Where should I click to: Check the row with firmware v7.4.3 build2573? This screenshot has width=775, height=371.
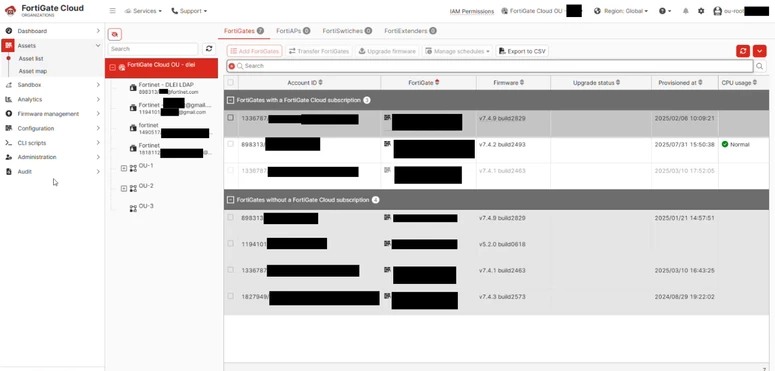pyautogui.click(x=230, y=296)
